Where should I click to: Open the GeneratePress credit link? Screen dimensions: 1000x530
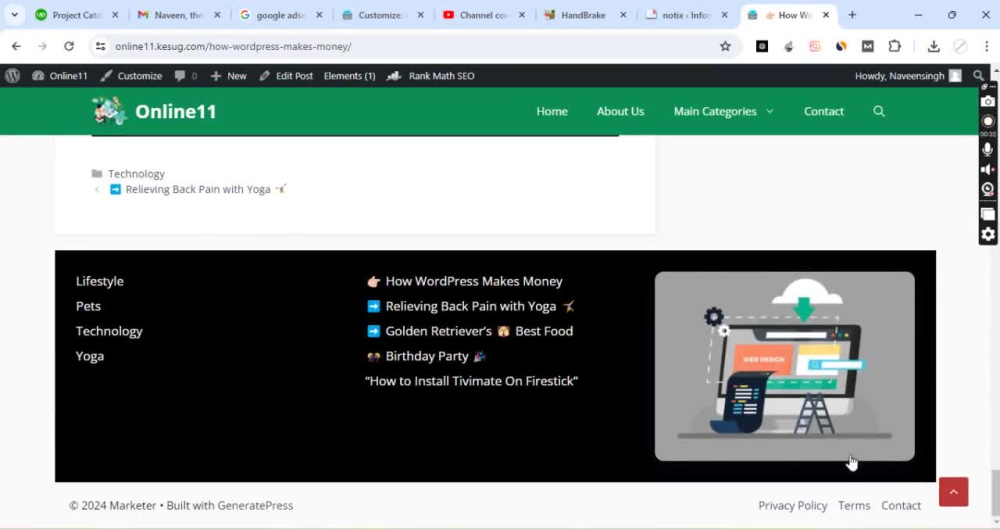255,505
